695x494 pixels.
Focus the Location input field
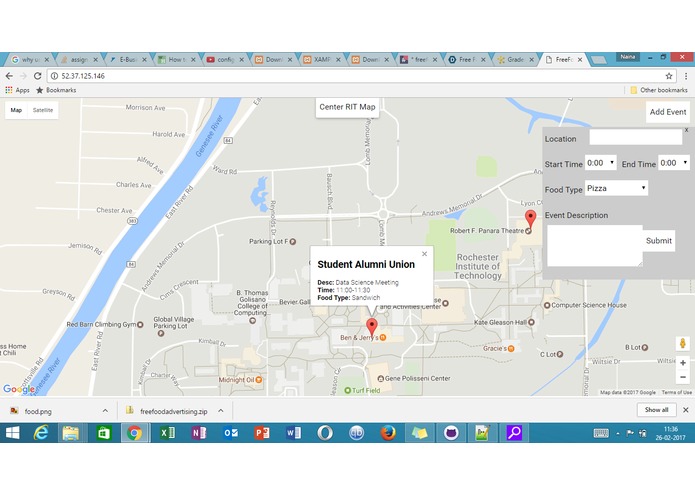(635, 138)
